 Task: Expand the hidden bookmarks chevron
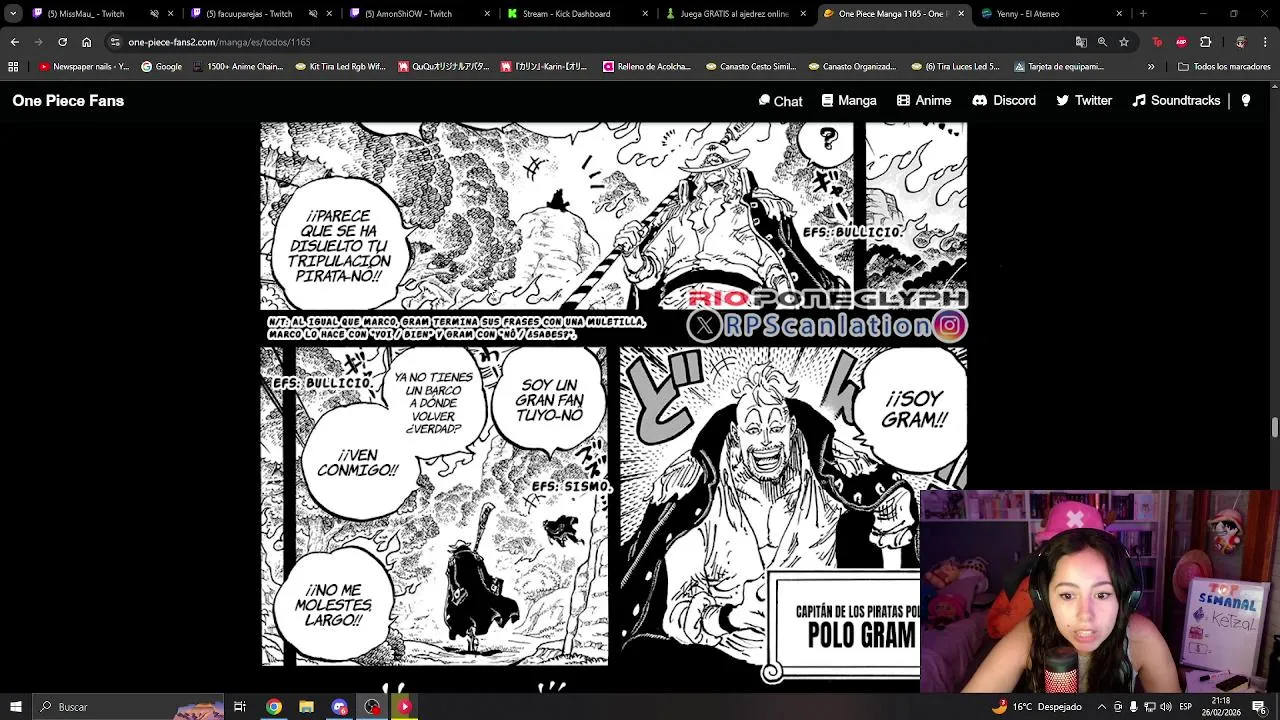[x=1151, y=67]
